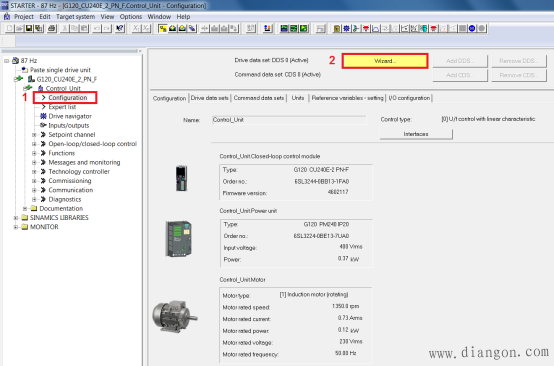This screenshot has width=554, height=366.
Task: Click the first green monitor toolbar icon
Action: [x=284, y=28]
